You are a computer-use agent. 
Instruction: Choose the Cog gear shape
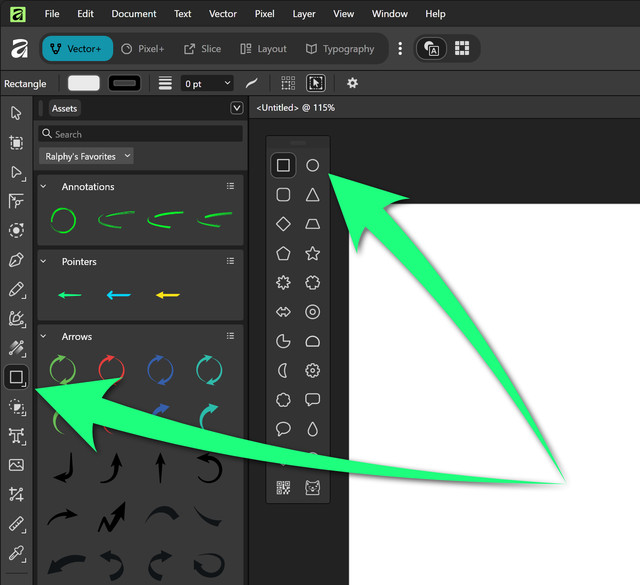click(313, 371)
